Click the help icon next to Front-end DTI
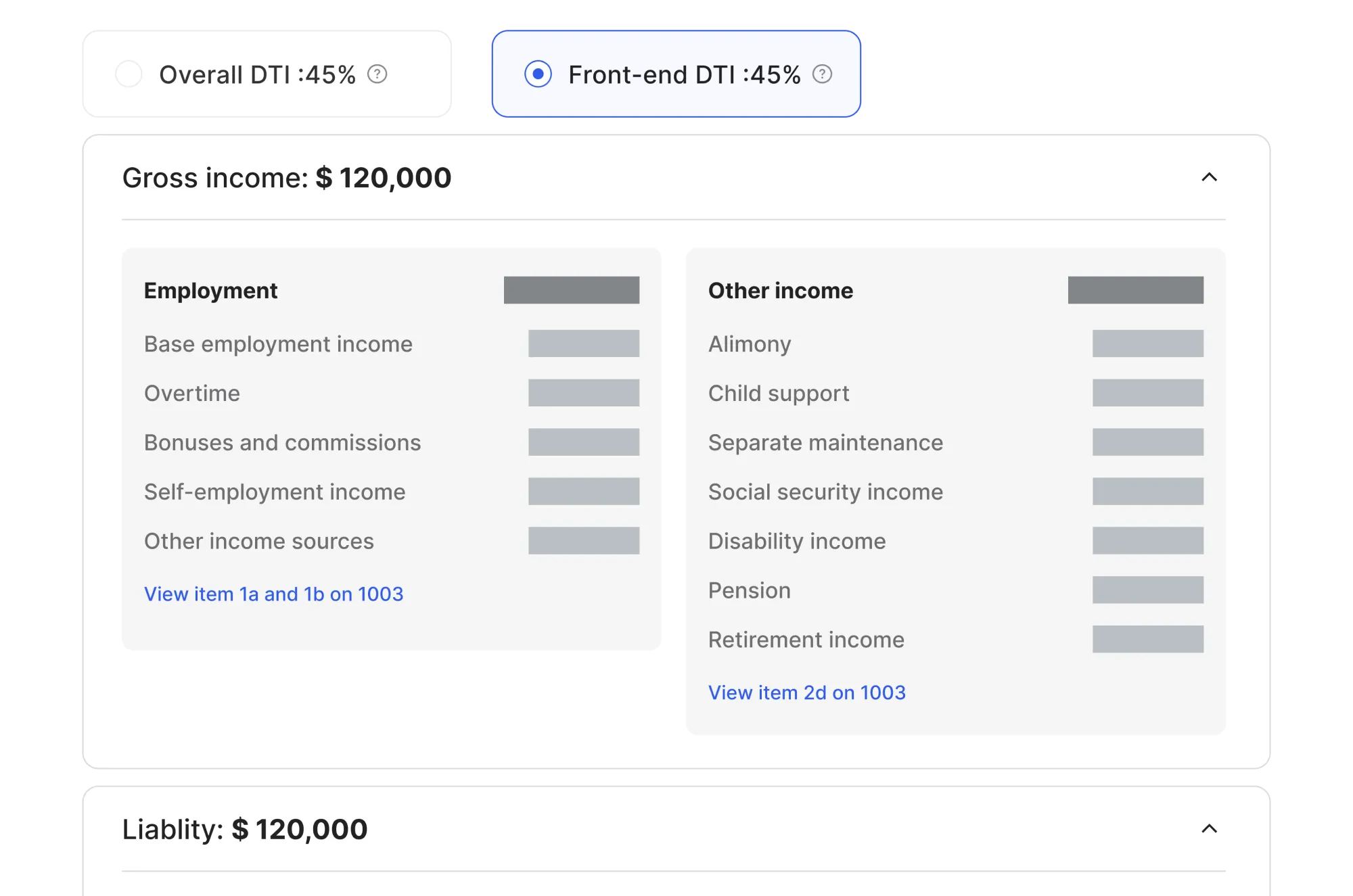Image resolution: width=1353 pixels, height=896 pixels. coord(822,74)
